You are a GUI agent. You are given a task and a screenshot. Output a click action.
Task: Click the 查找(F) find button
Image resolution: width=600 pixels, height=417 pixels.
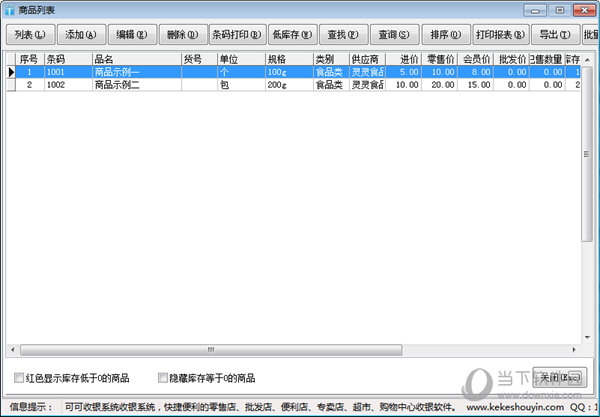344,35
